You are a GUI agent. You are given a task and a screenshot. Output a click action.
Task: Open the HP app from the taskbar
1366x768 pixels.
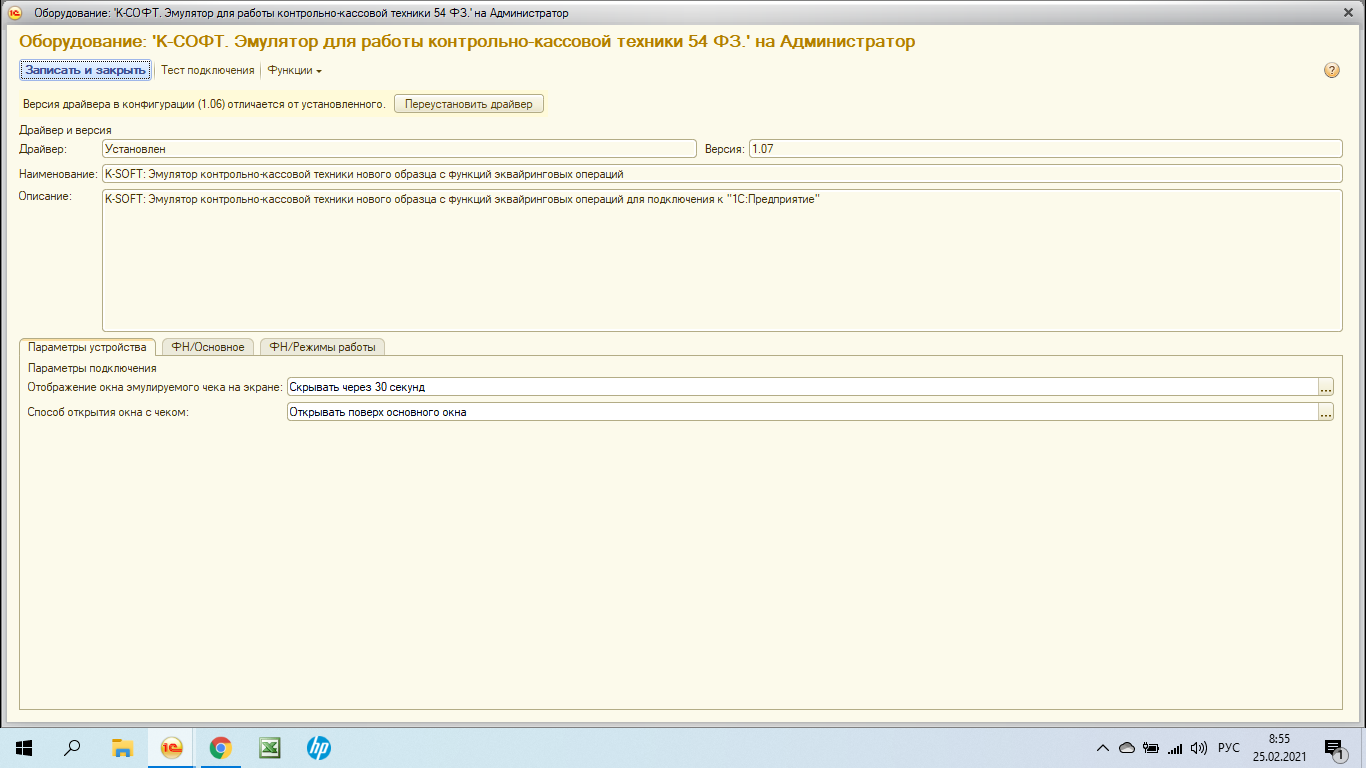pos(318,748)
